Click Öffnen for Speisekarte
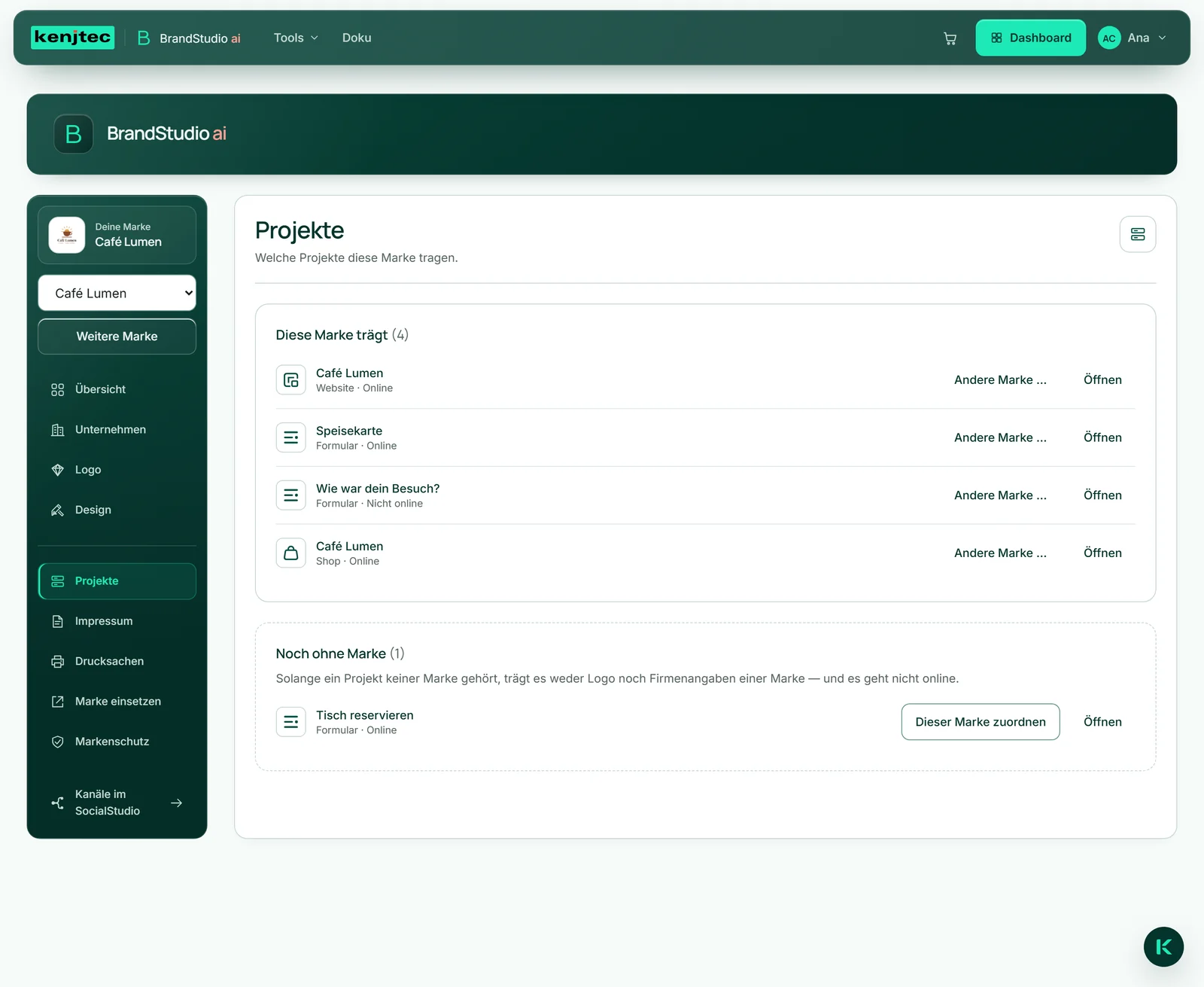Viewport: 1204px width, 987px height. click(x=1102, y=437)
